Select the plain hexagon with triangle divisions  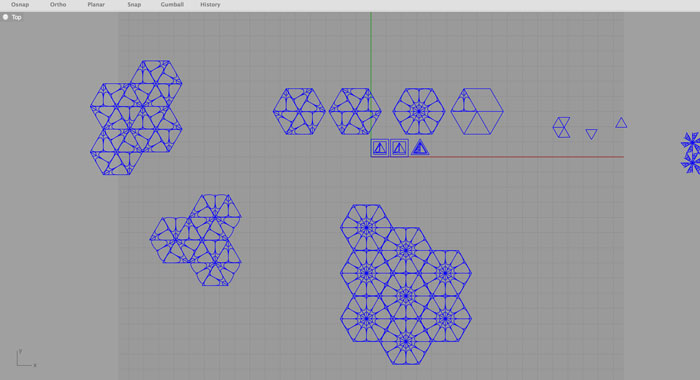pos(477,111)
